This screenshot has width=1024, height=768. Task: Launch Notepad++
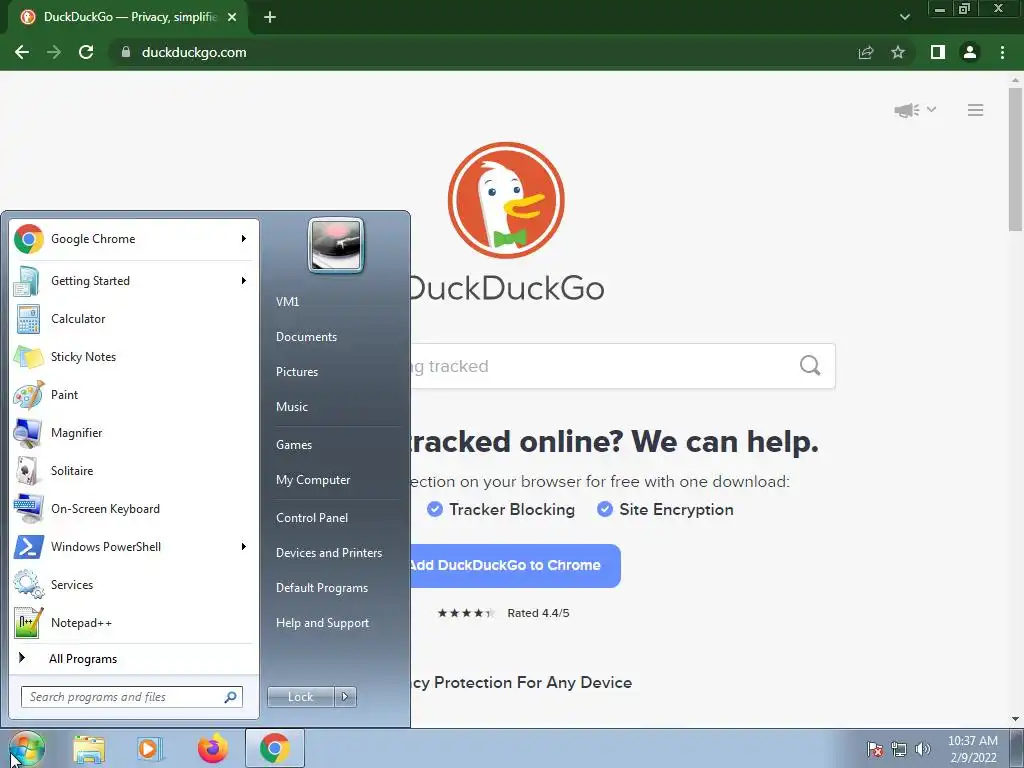point(133,622)
